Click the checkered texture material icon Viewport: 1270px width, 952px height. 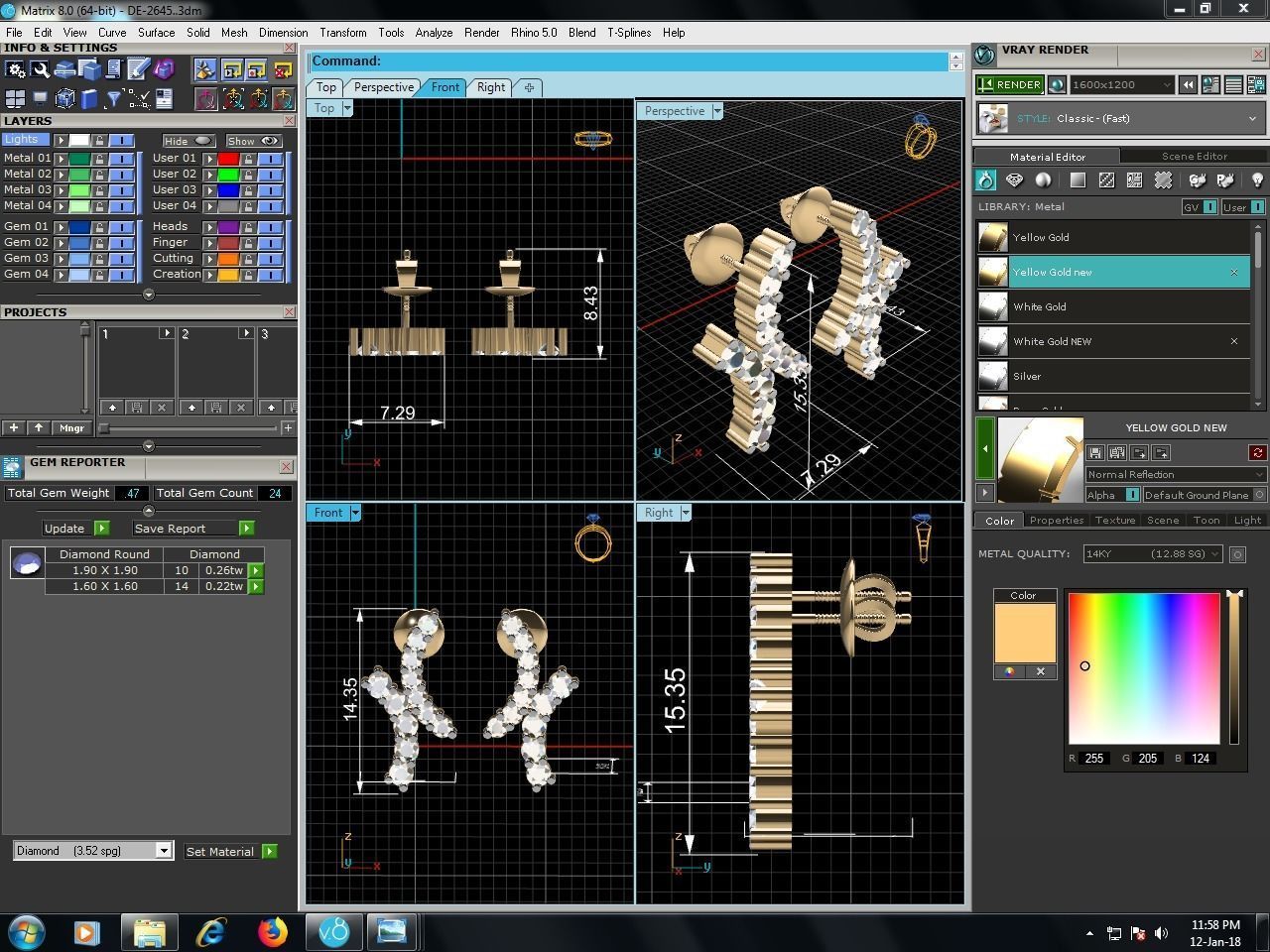[1106, 179]
